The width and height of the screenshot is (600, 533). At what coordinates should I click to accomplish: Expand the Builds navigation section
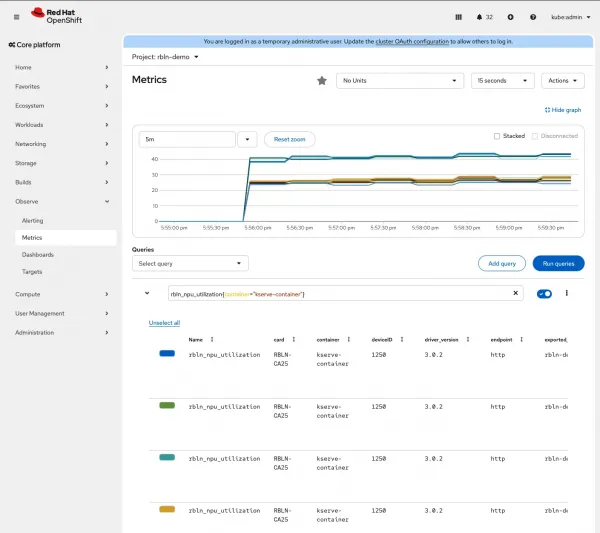coord(61,182)
